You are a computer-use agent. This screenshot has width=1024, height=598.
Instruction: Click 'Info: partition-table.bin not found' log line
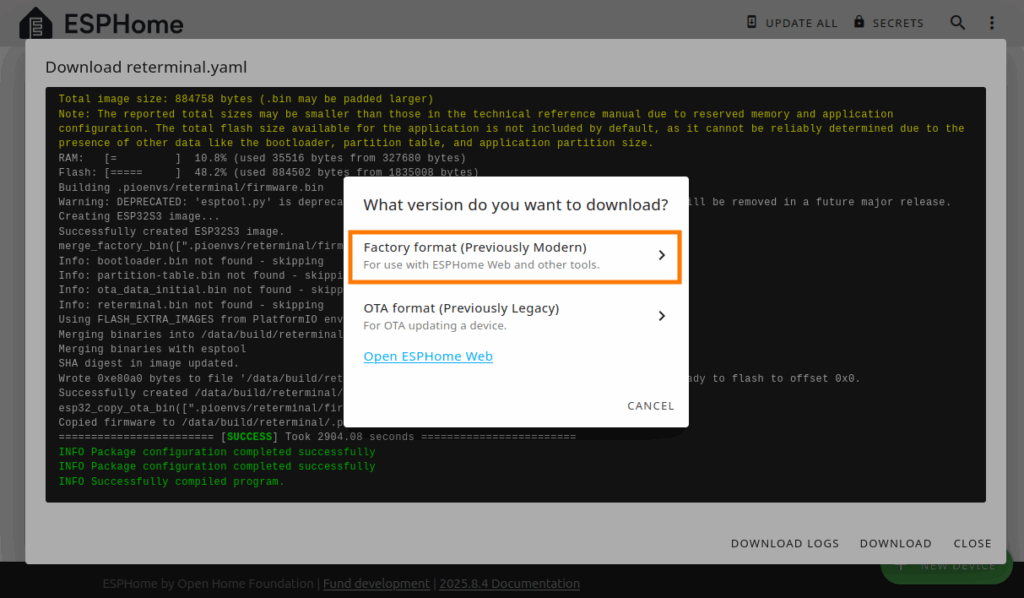click(201, 275)
